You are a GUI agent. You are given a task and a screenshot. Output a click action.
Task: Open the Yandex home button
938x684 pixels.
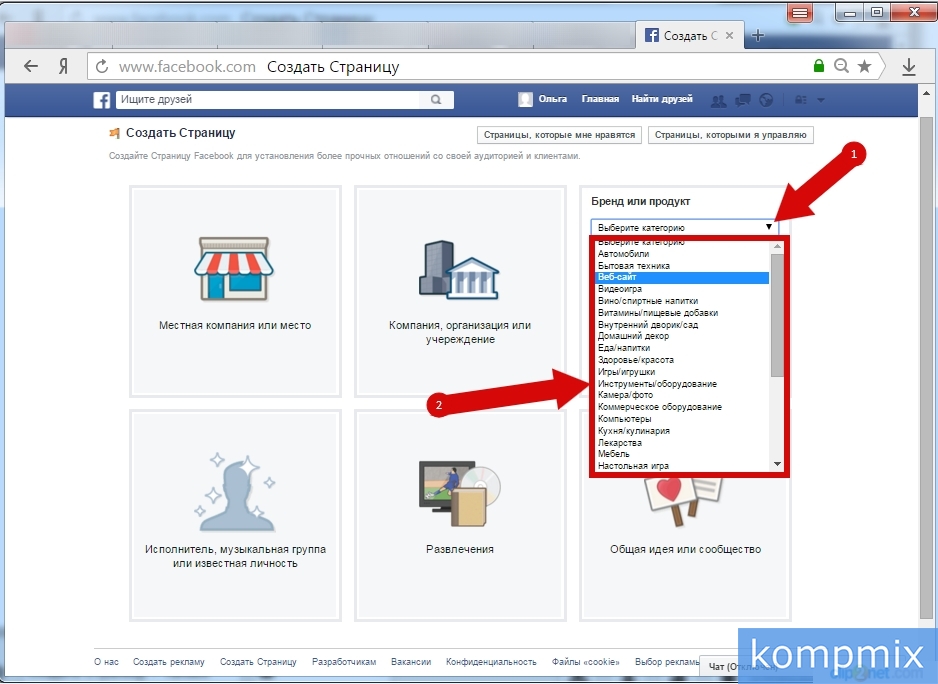63,66
